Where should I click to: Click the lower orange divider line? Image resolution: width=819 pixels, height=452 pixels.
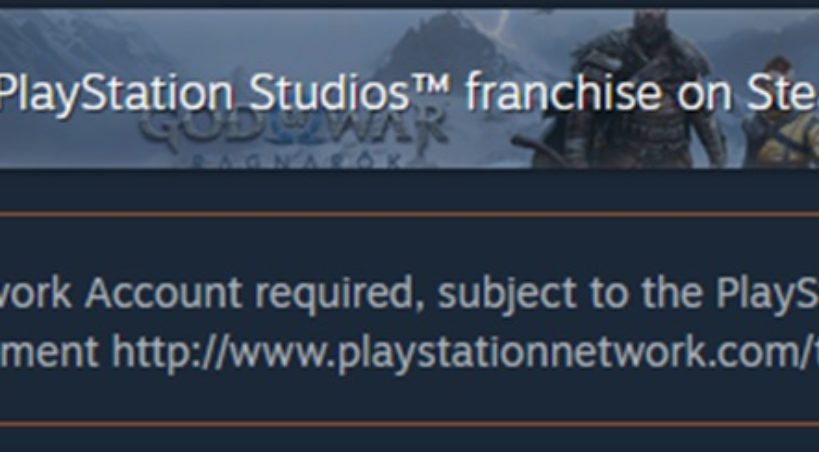click(410, 424)
